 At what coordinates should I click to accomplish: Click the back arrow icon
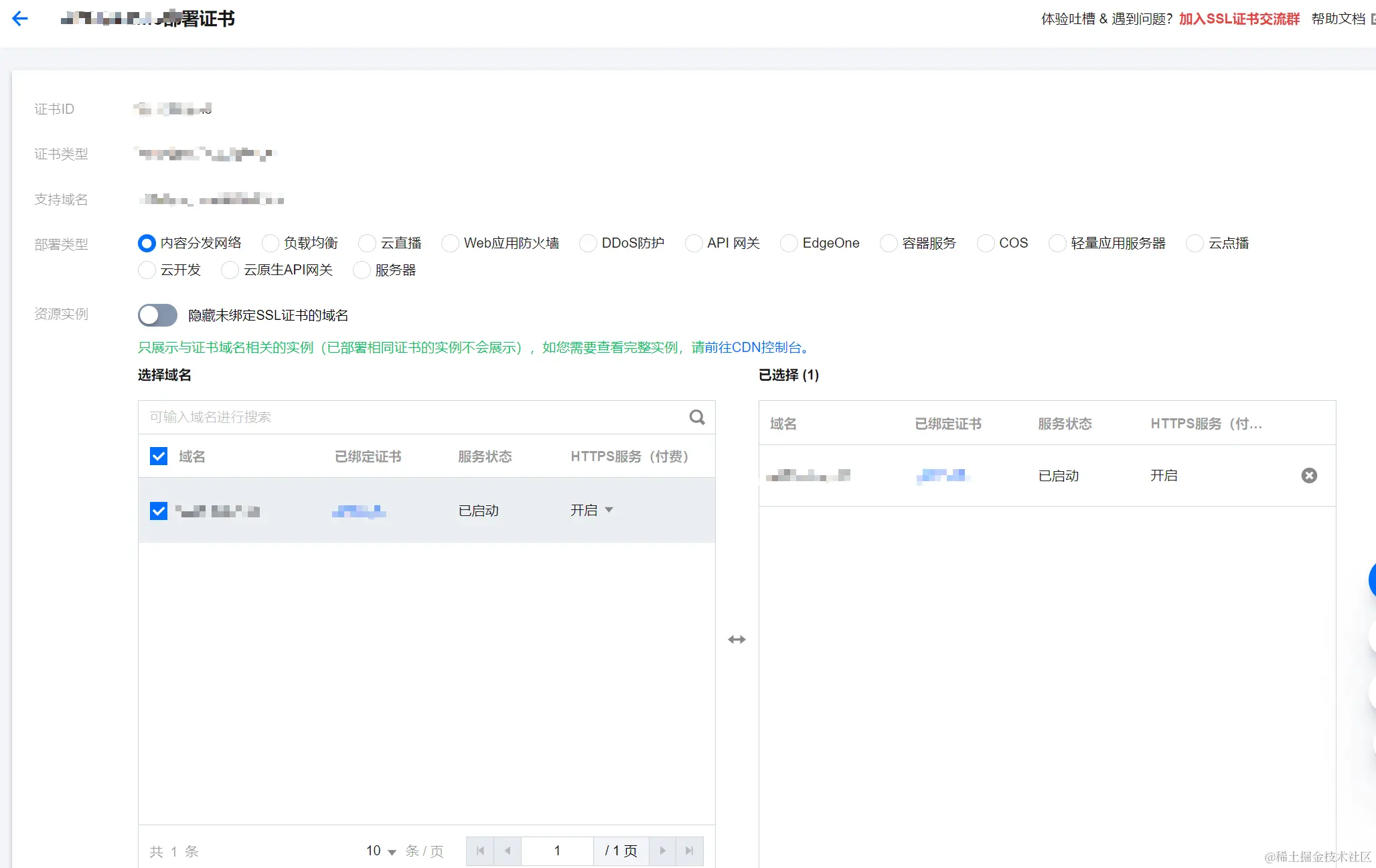coord(20,19)
